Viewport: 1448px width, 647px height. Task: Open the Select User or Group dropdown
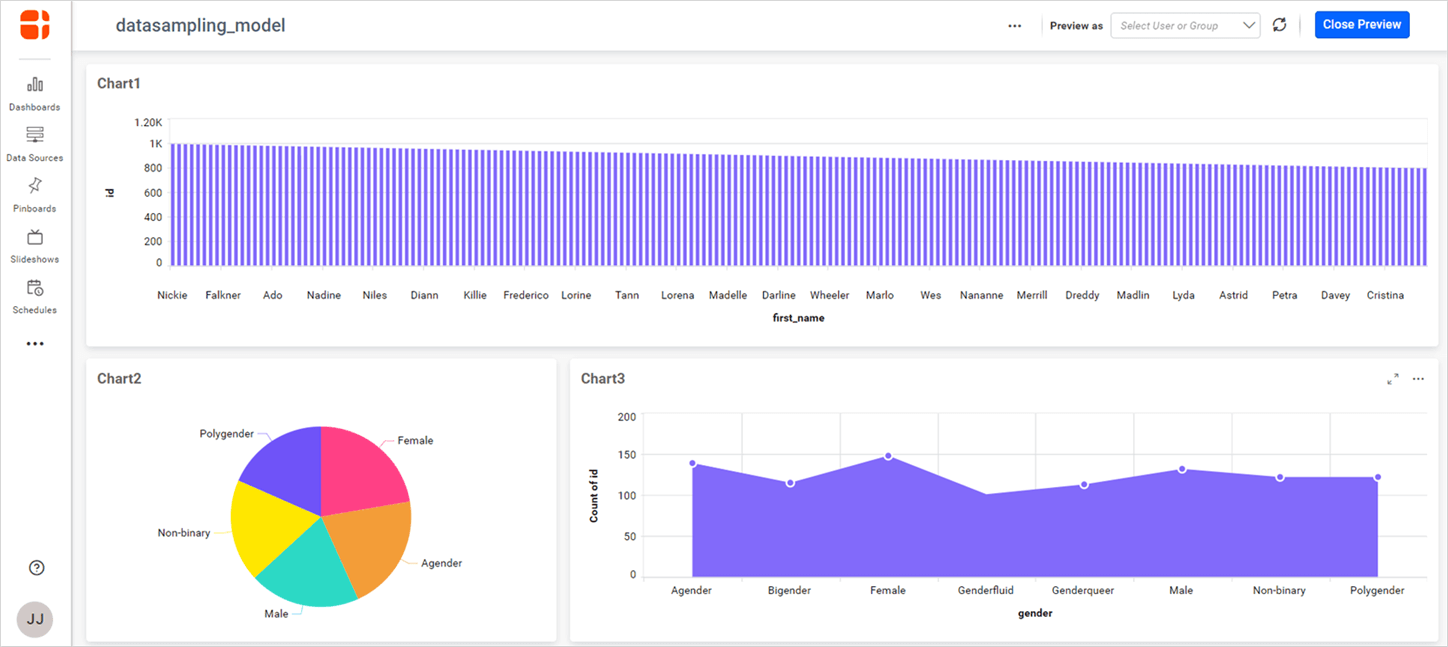[1185, 25]
